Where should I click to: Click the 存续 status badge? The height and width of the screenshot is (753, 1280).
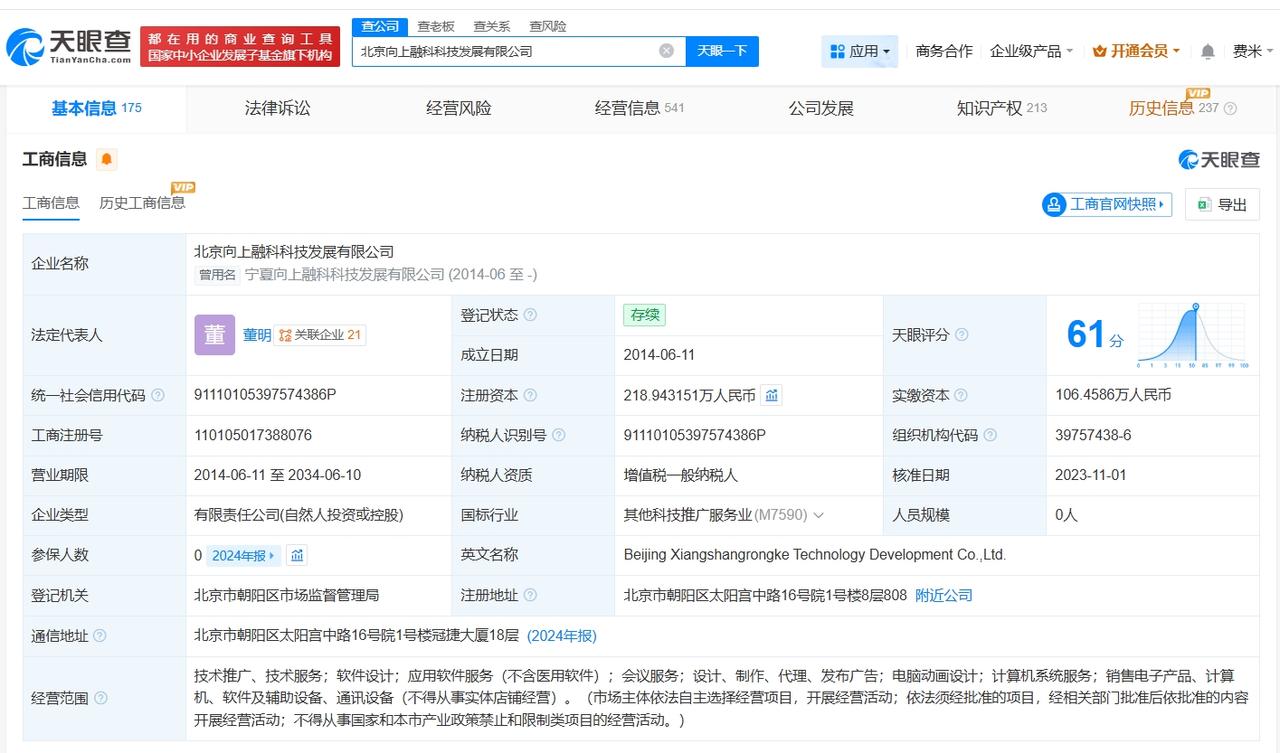(644, 315)
